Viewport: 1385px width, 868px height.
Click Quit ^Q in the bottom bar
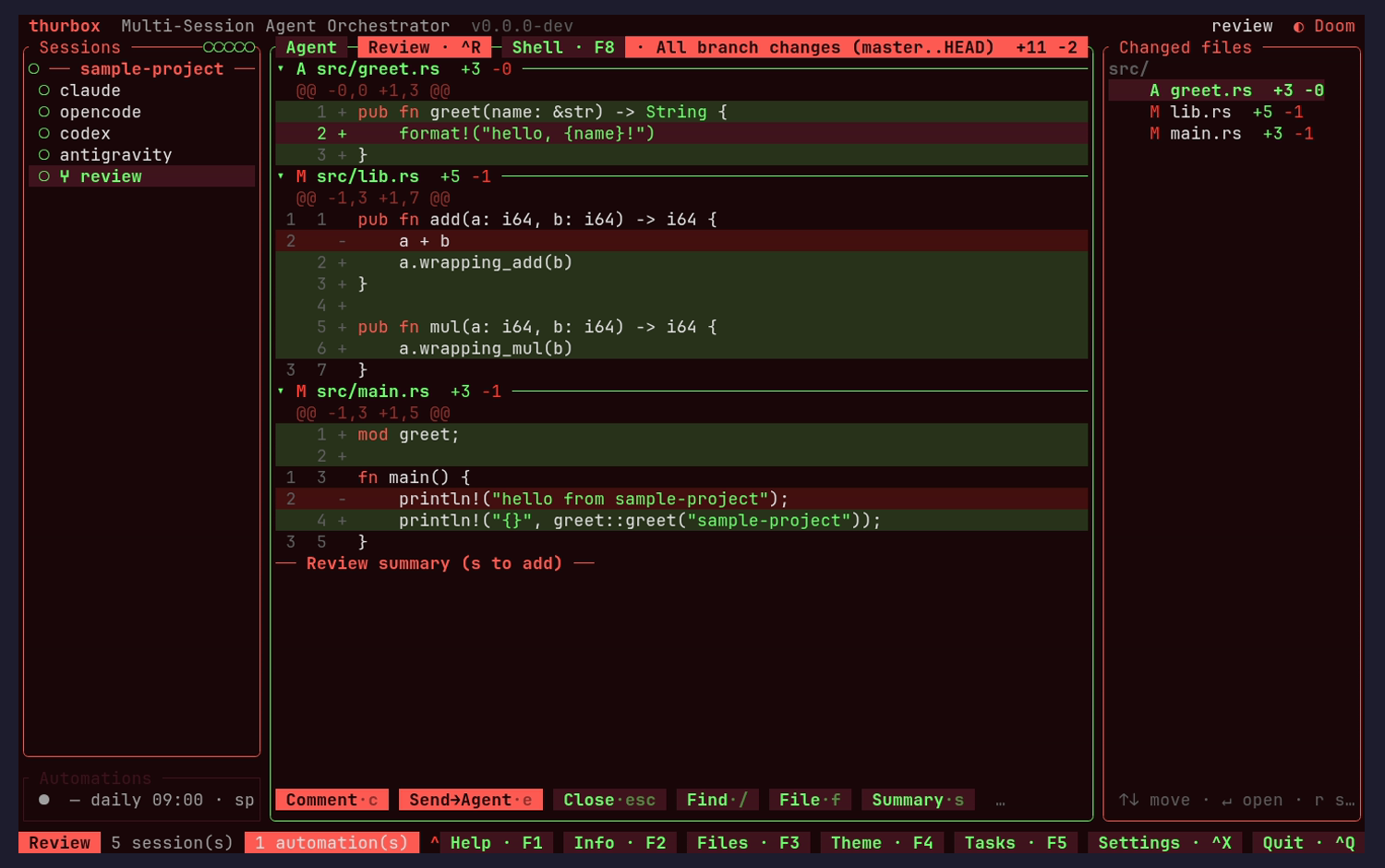tap(1308, 843)
